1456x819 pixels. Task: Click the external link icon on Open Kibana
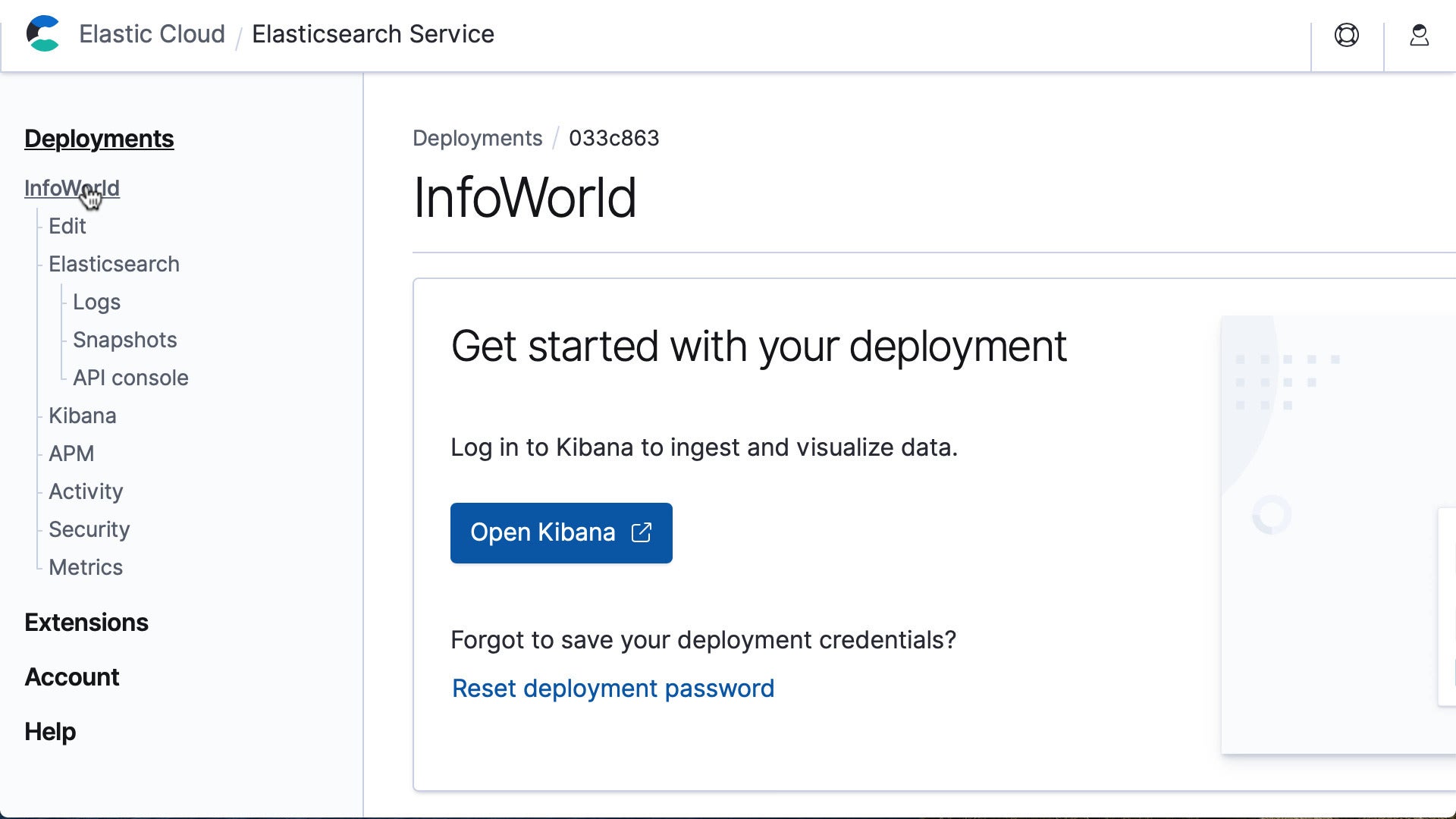pyautogui.click(x=642, y=532)
